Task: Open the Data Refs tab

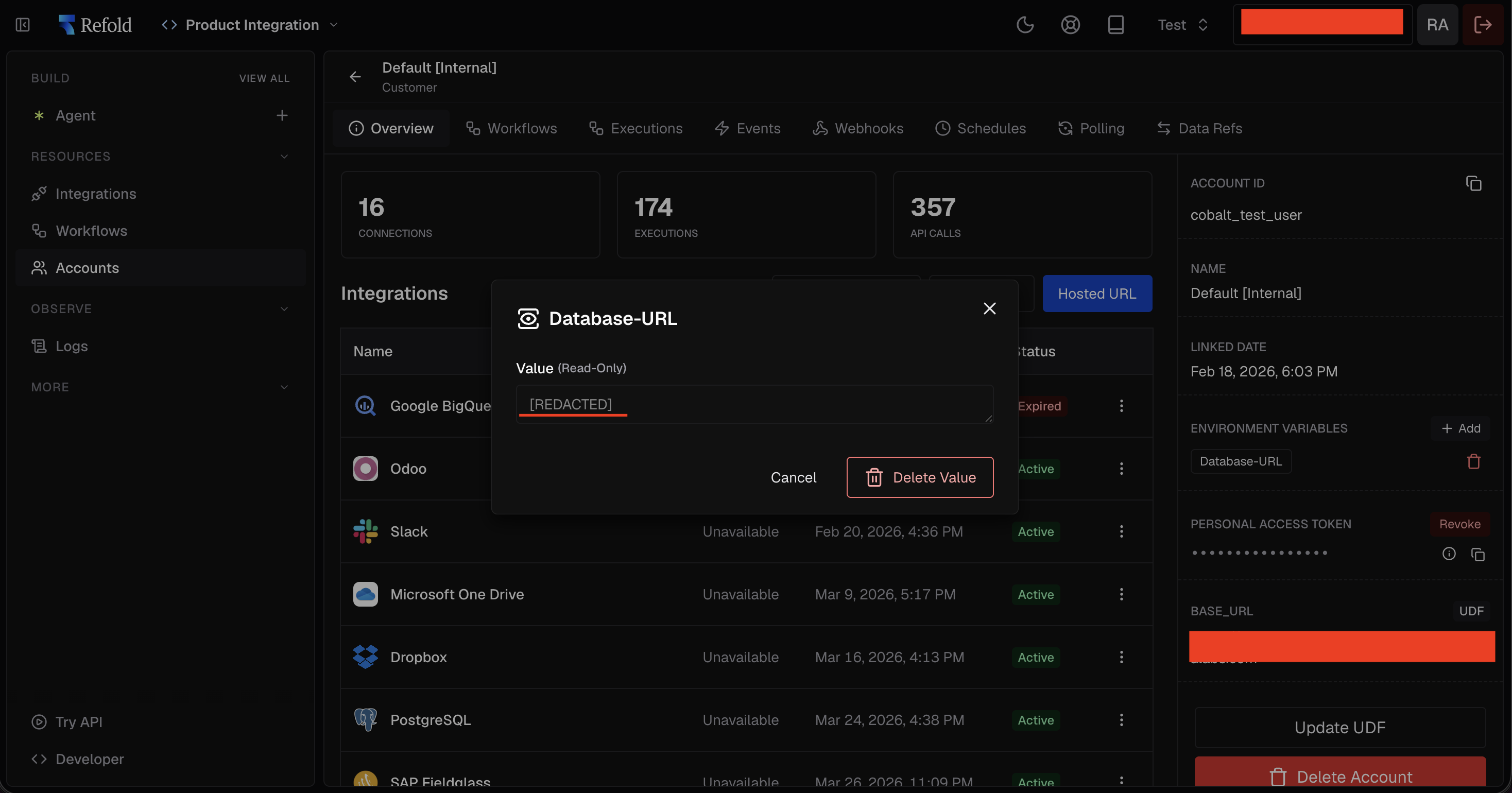Action: click(x=1199, y=129)
